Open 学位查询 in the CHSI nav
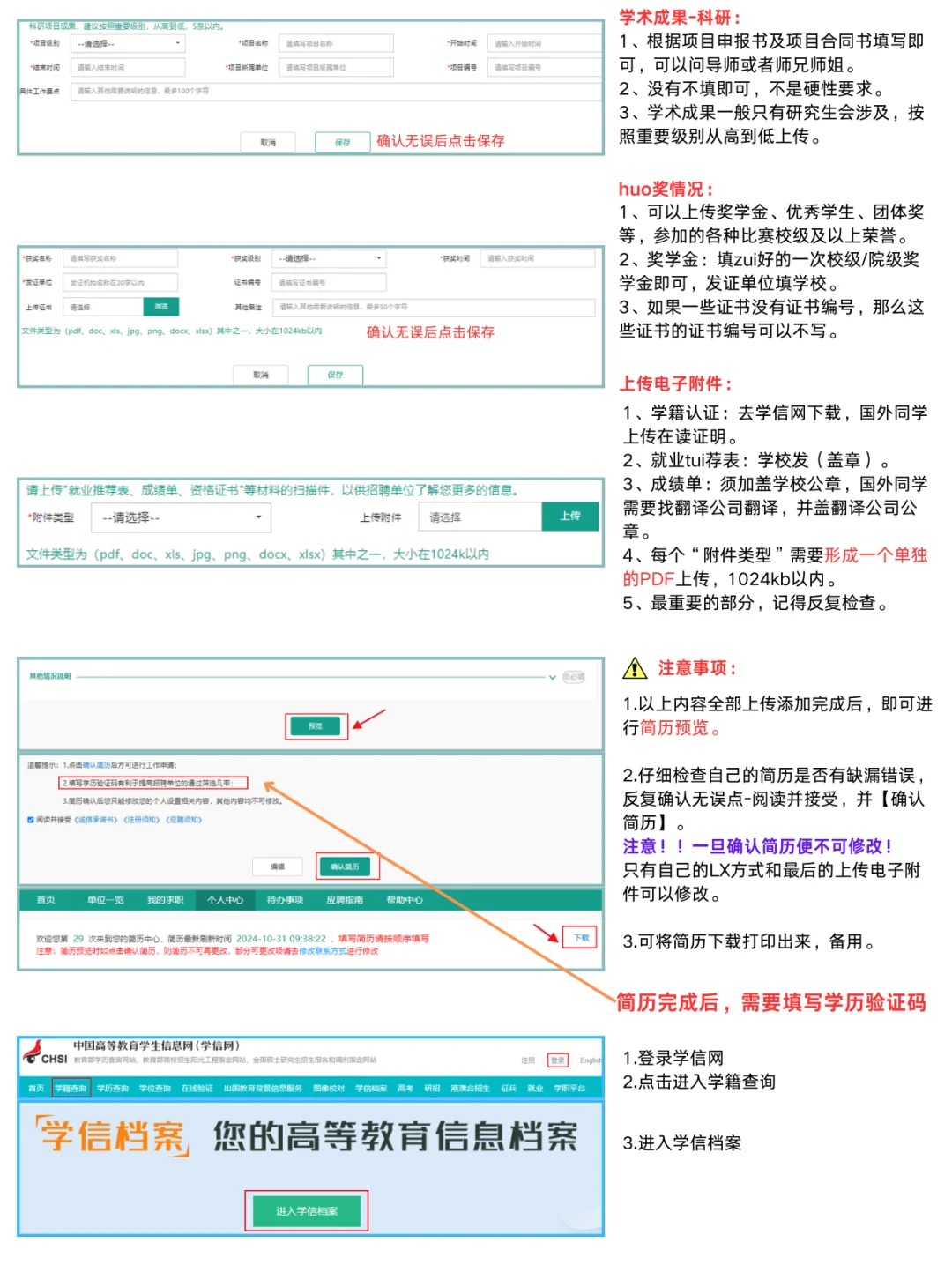The image size is (952, 1272). tap(155, 1089)
